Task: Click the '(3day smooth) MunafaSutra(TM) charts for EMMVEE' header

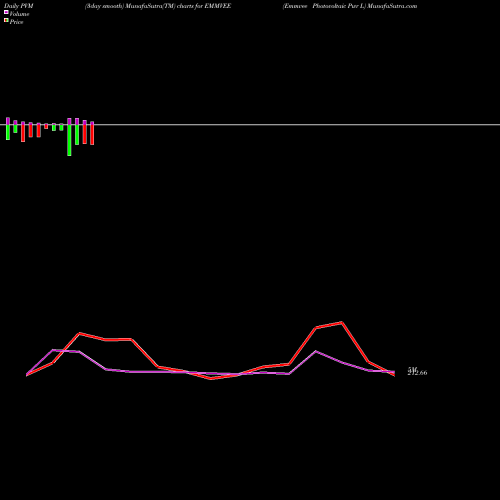Action: (158, 6)
